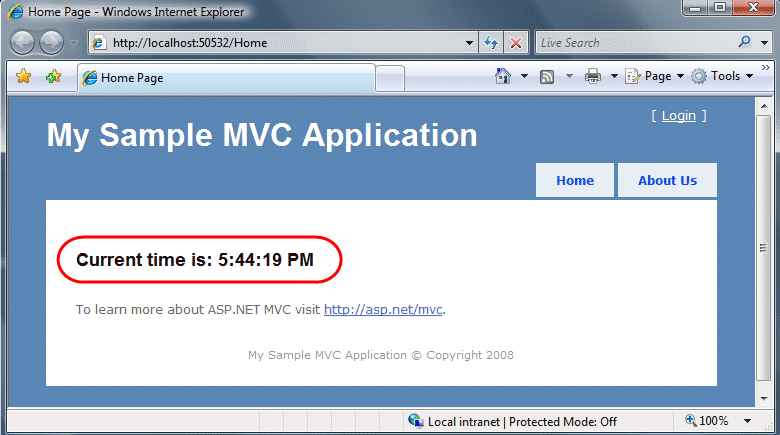Click the Local intranet zone globe icon

[x=415, y=421]
